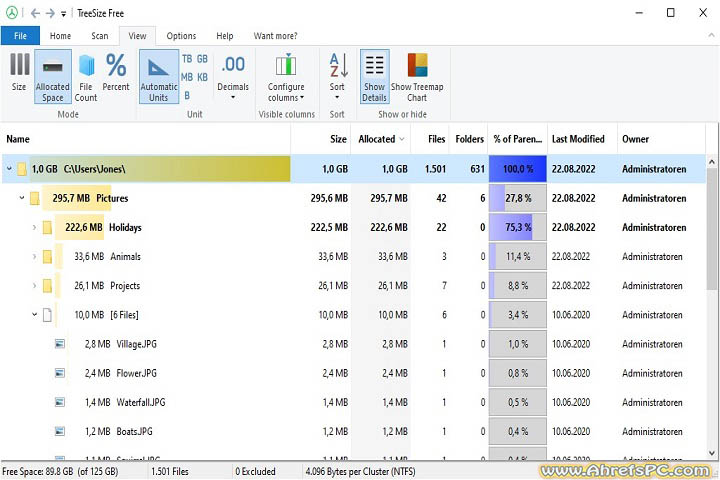
Task: Switch to the Home tab
Action: pos(61,36)
